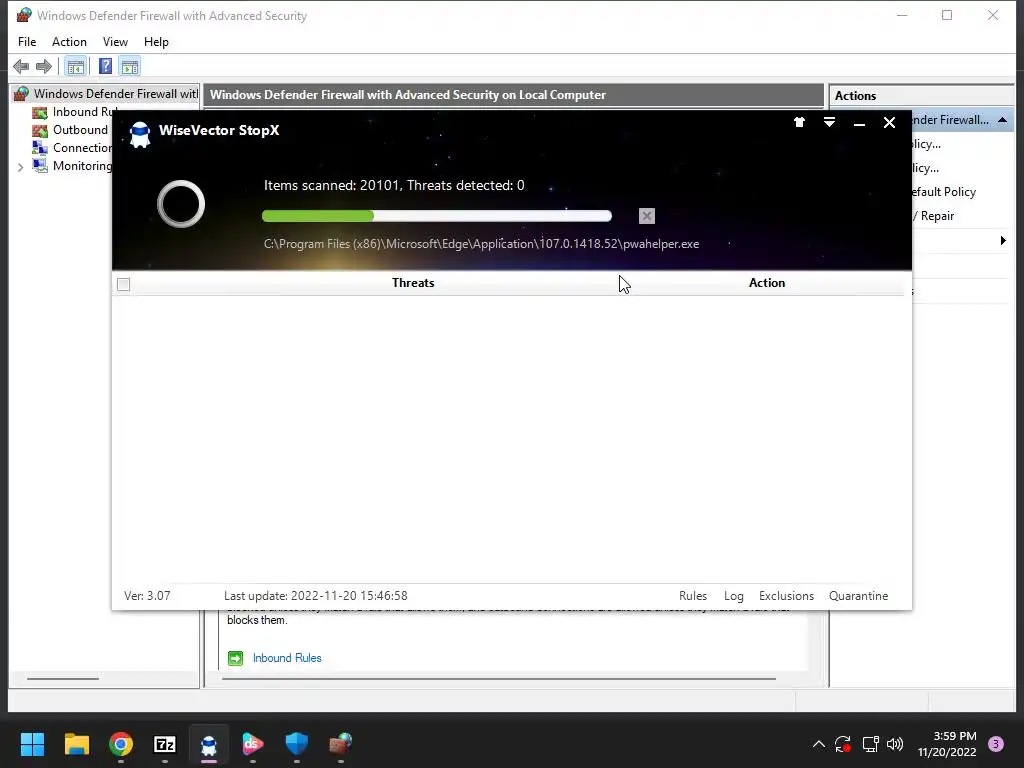
Task: Close the WiseVector StopX window
Action: tap(889, 123)
